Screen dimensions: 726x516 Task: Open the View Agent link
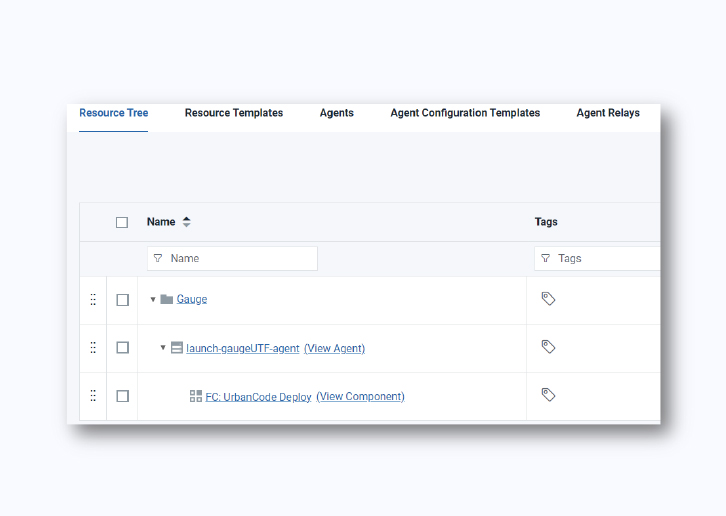(334, 348)
